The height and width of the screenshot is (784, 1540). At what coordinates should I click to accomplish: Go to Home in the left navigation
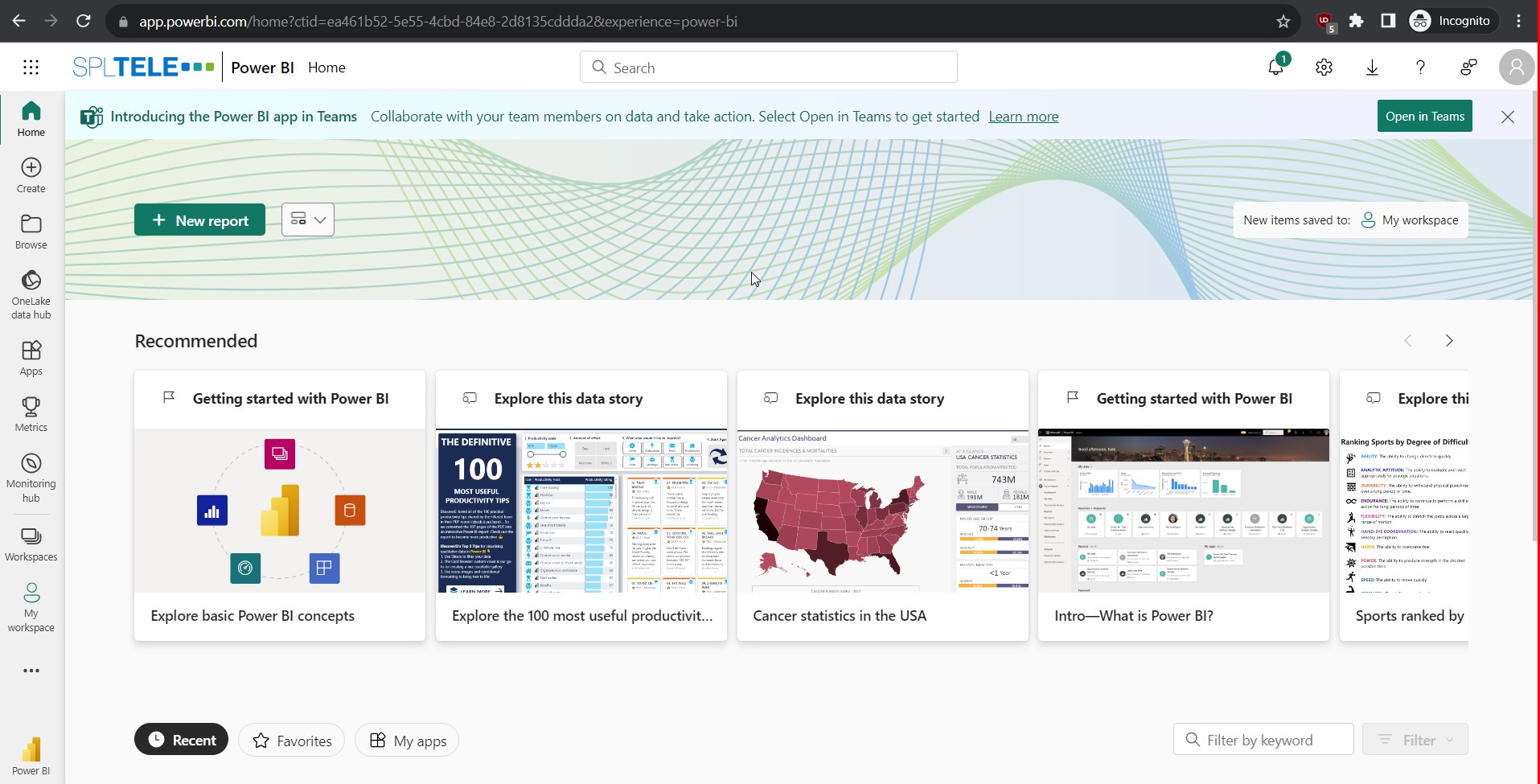tap(31, 119)
